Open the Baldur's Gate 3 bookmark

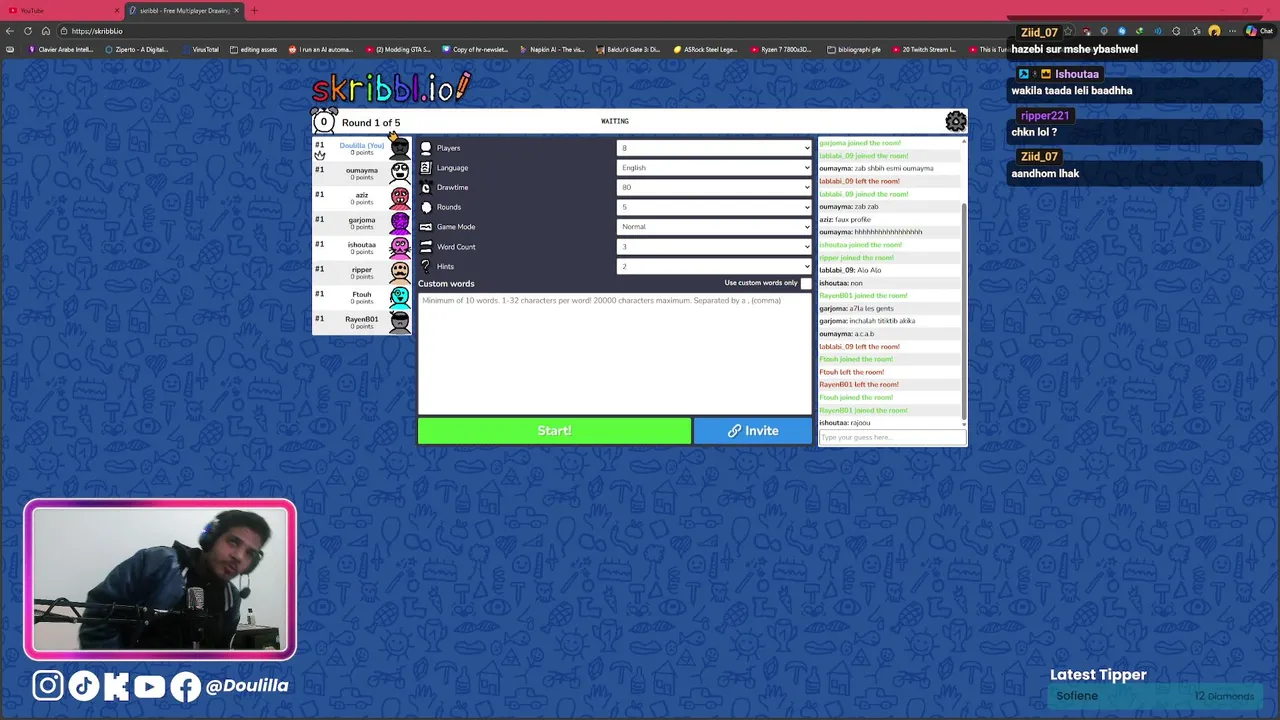pos(628,49)
